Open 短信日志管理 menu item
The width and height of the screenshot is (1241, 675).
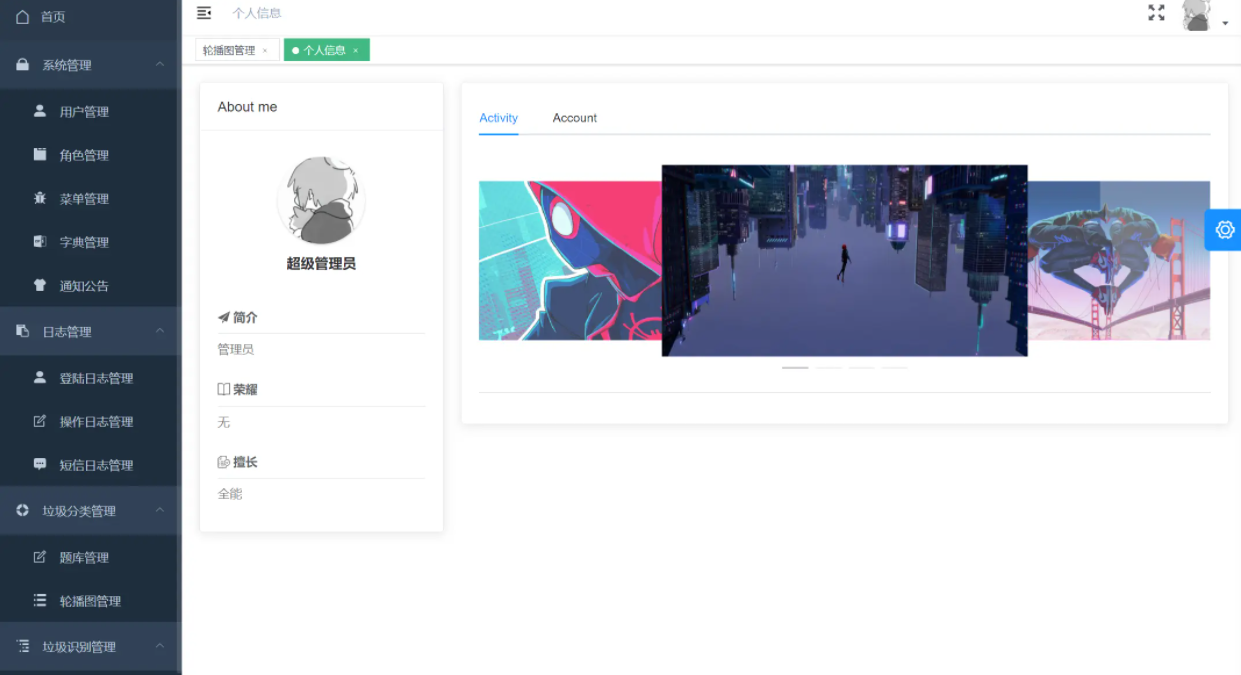(x=90, y=465)
